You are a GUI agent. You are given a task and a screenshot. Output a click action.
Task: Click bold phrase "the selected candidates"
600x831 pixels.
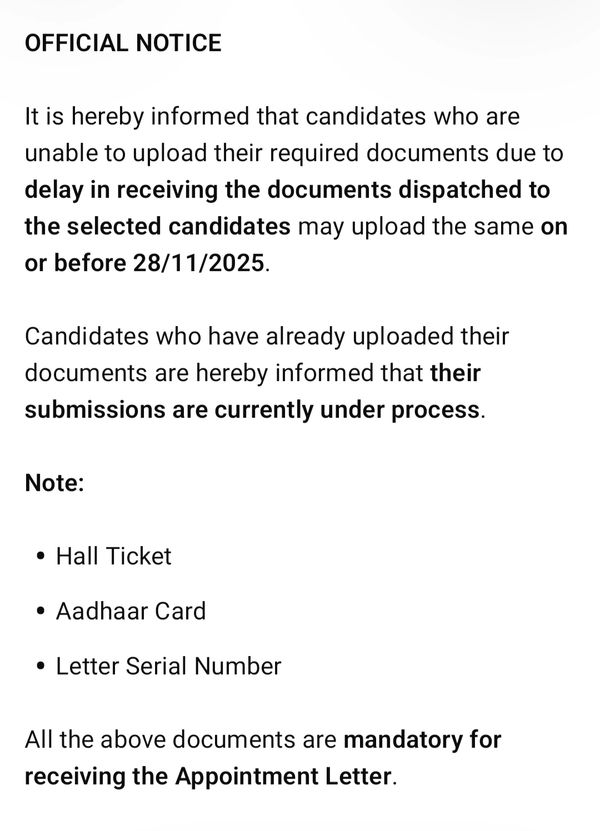(x=157, y=227)
